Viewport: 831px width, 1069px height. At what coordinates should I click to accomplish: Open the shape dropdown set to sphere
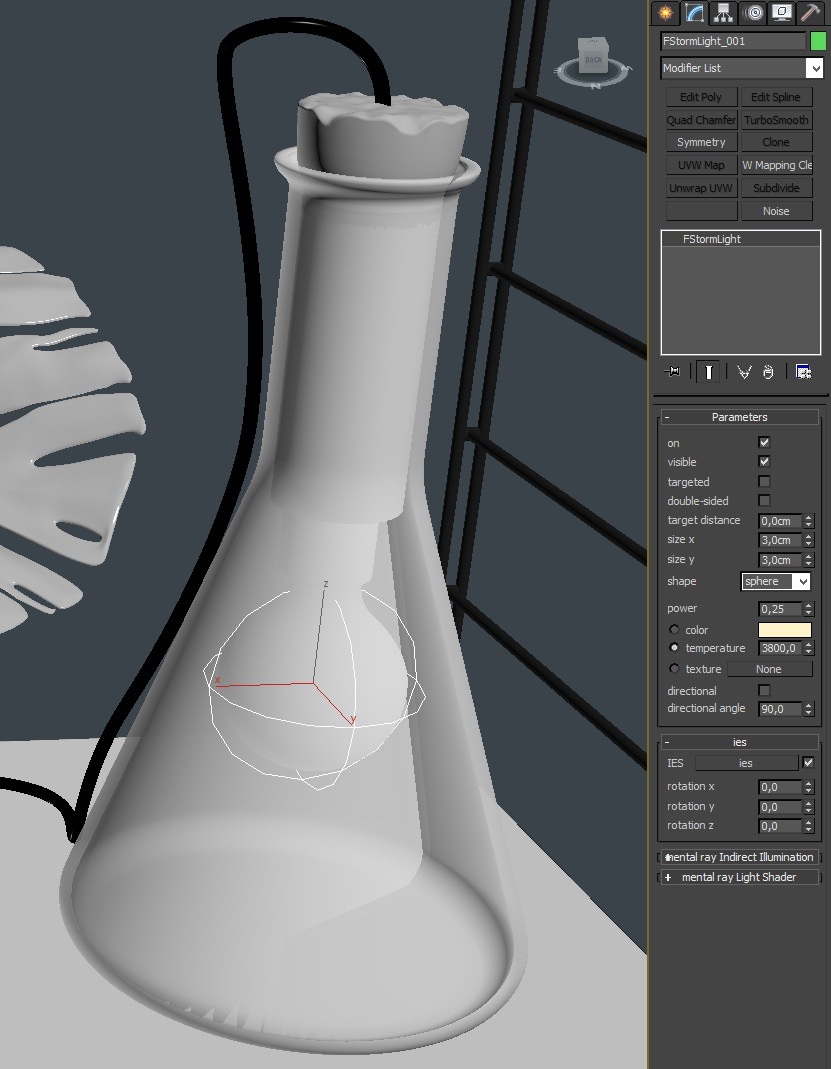coord(775,581)
